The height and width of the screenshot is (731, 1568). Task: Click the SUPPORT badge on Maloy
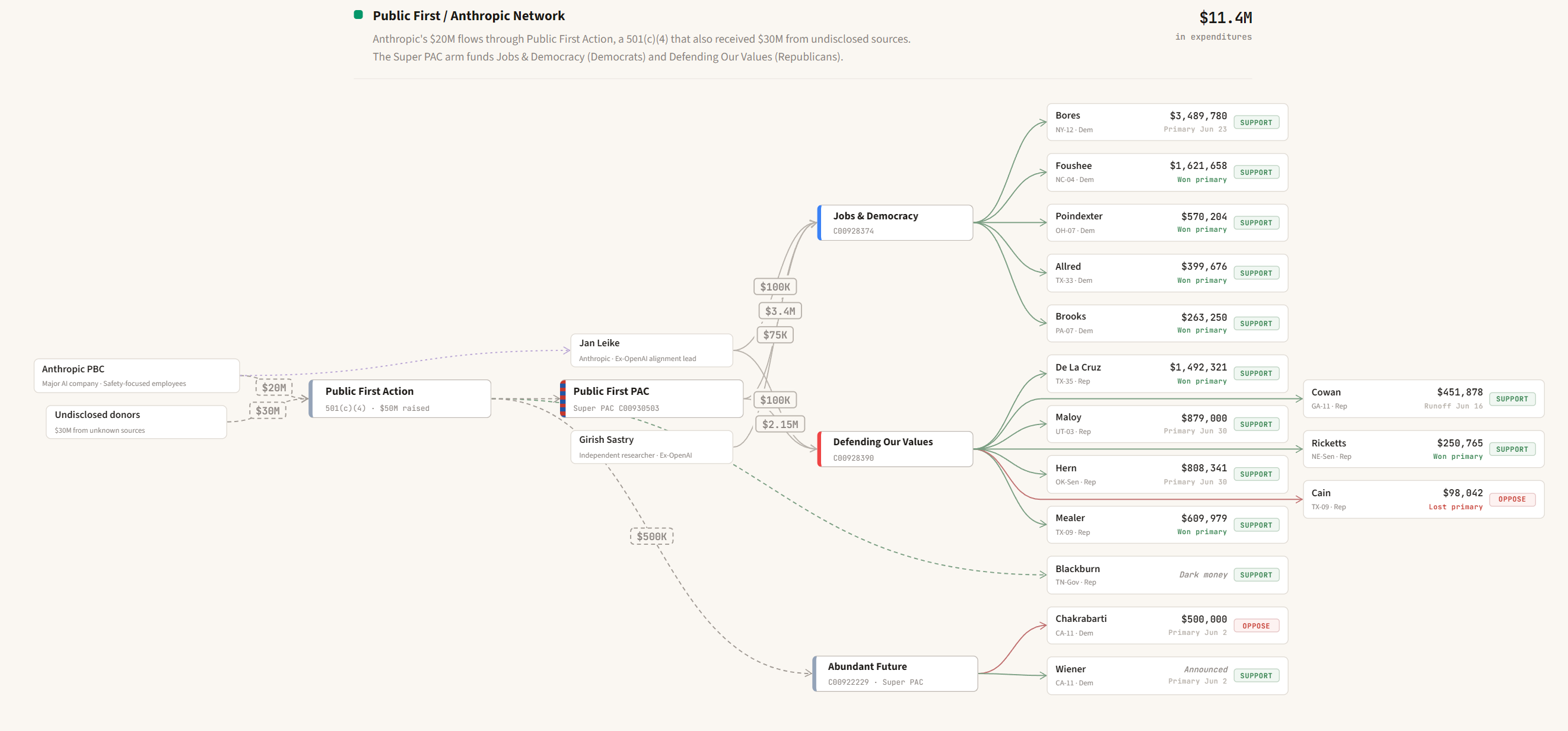point(1256,424)
